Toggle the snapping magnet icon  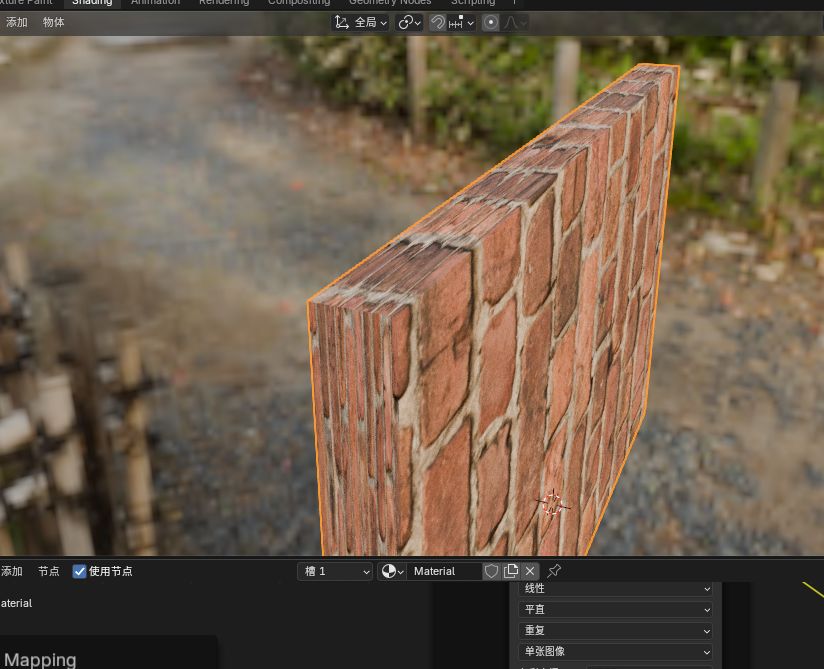(437, 23)
